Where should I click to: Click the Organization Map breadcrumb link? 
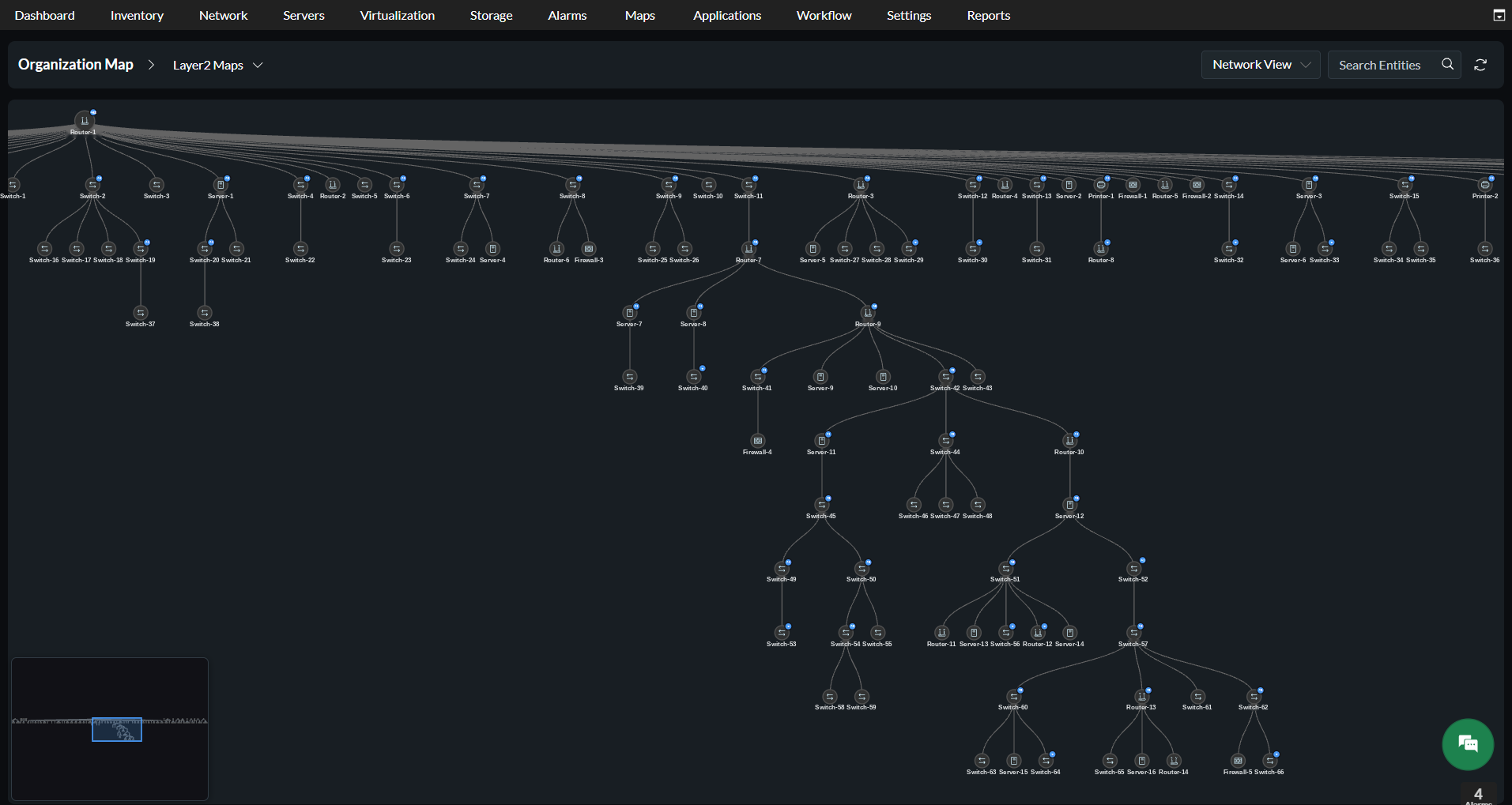point(76,64)
